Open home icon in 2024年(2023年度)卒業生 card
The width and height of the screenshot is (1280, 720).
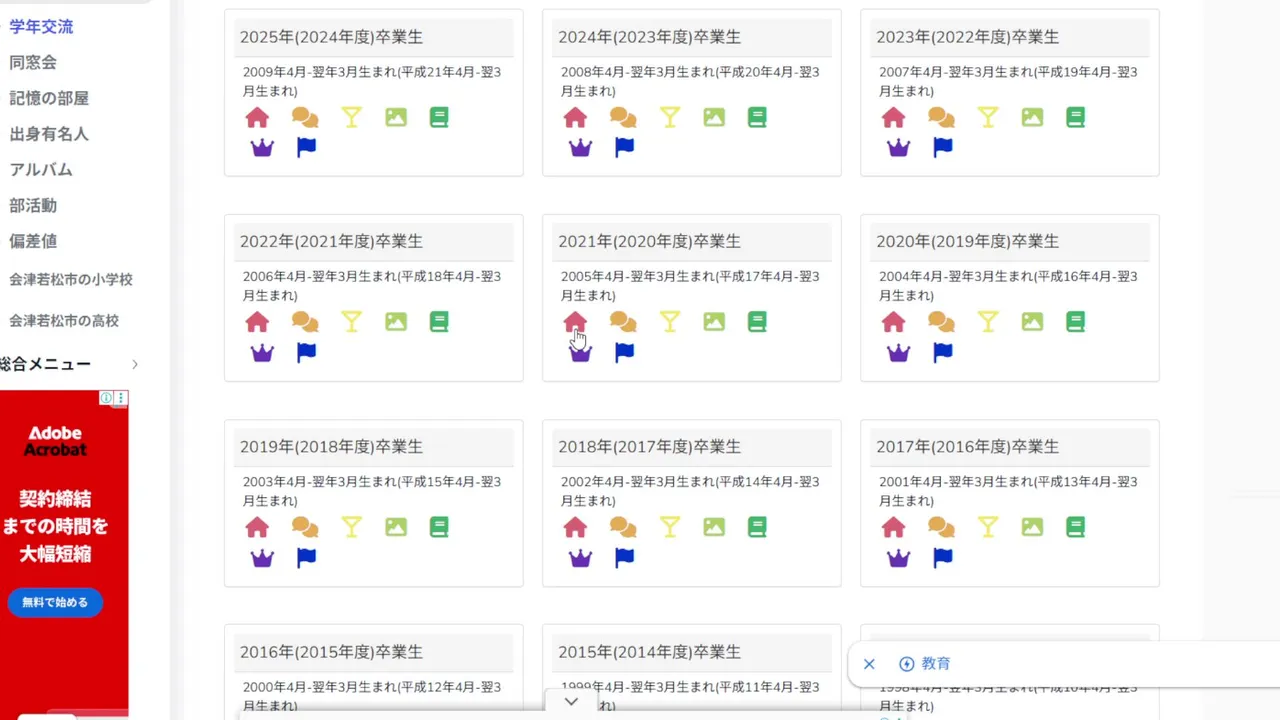click(x=575, y=117)
